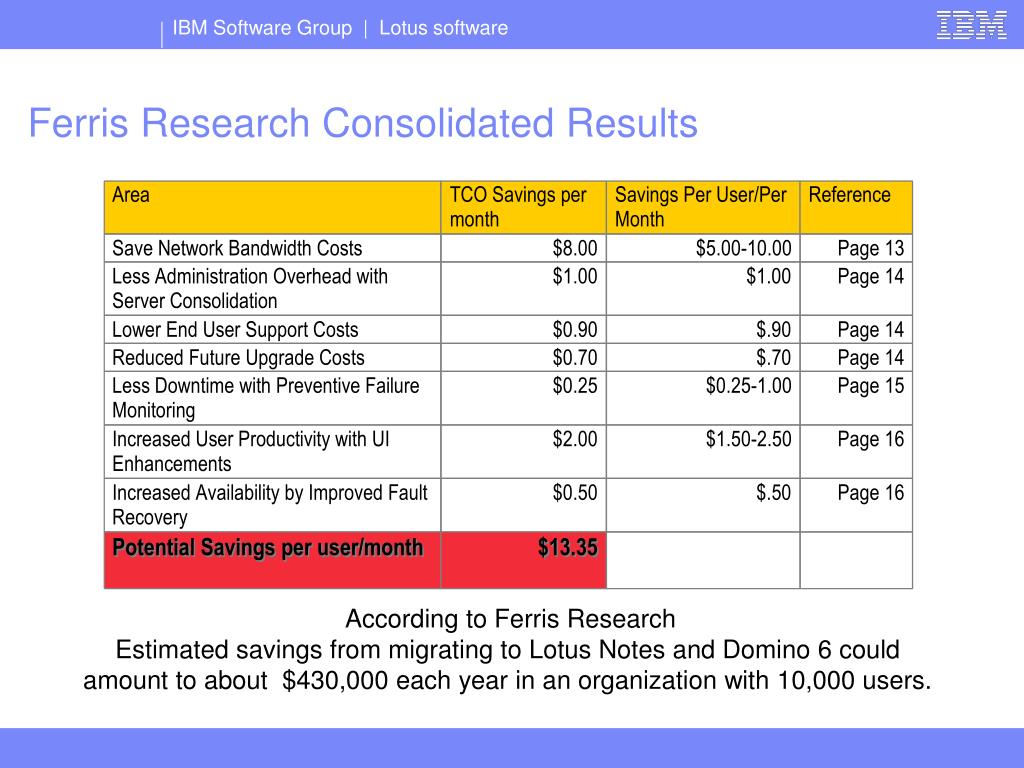1024x768 pixels.
Task: Click the 'Page 14' cell in Administration Overhead row
Action: point(856,289)
